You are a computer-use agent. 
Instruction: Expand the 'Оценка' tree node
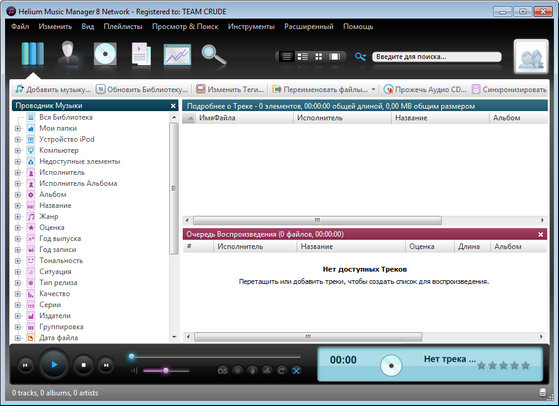[17, 228]
